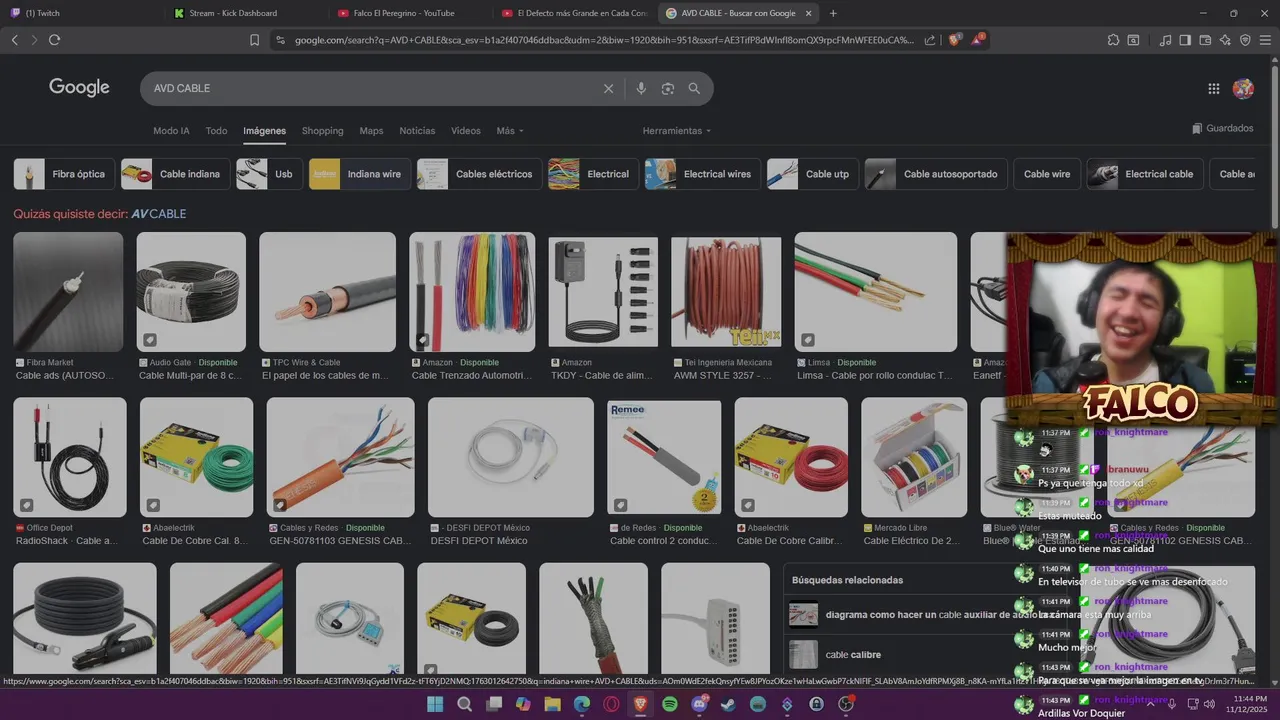Select the Videos search tab
The width and height of the screenshot is (1280, 720).
tap(465, 131)
